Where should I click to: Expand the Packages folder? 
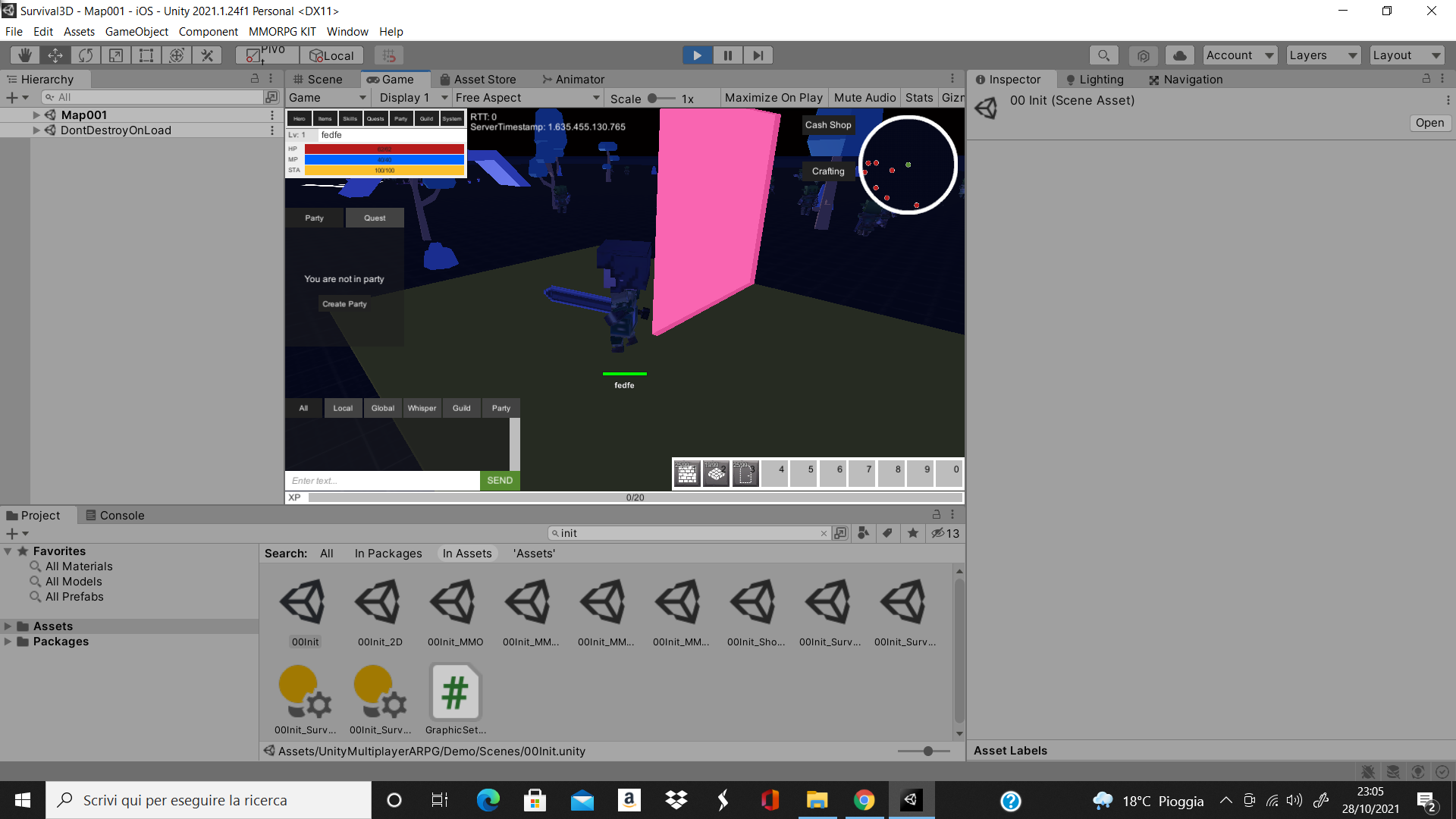point(8,642)
